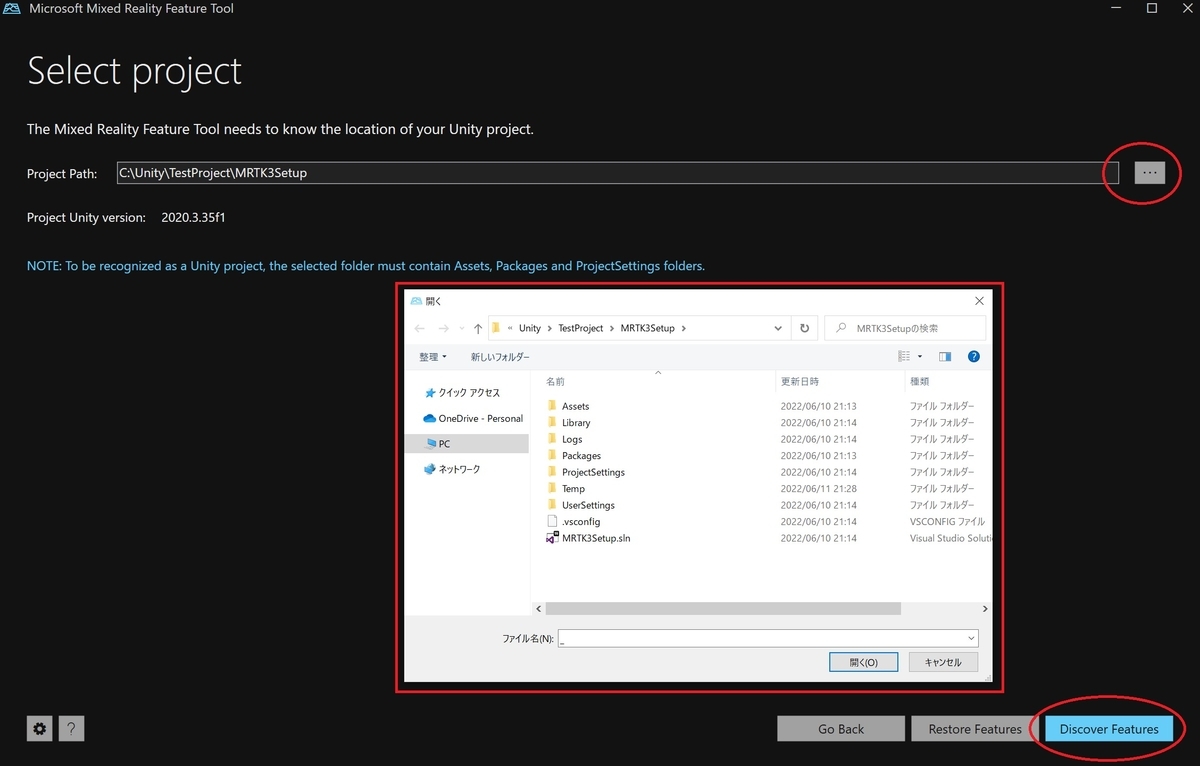Click the Temp folder date 2022/06/11 21:28
The width and height of the screenshot is (1200, 766).
[818, 489]
